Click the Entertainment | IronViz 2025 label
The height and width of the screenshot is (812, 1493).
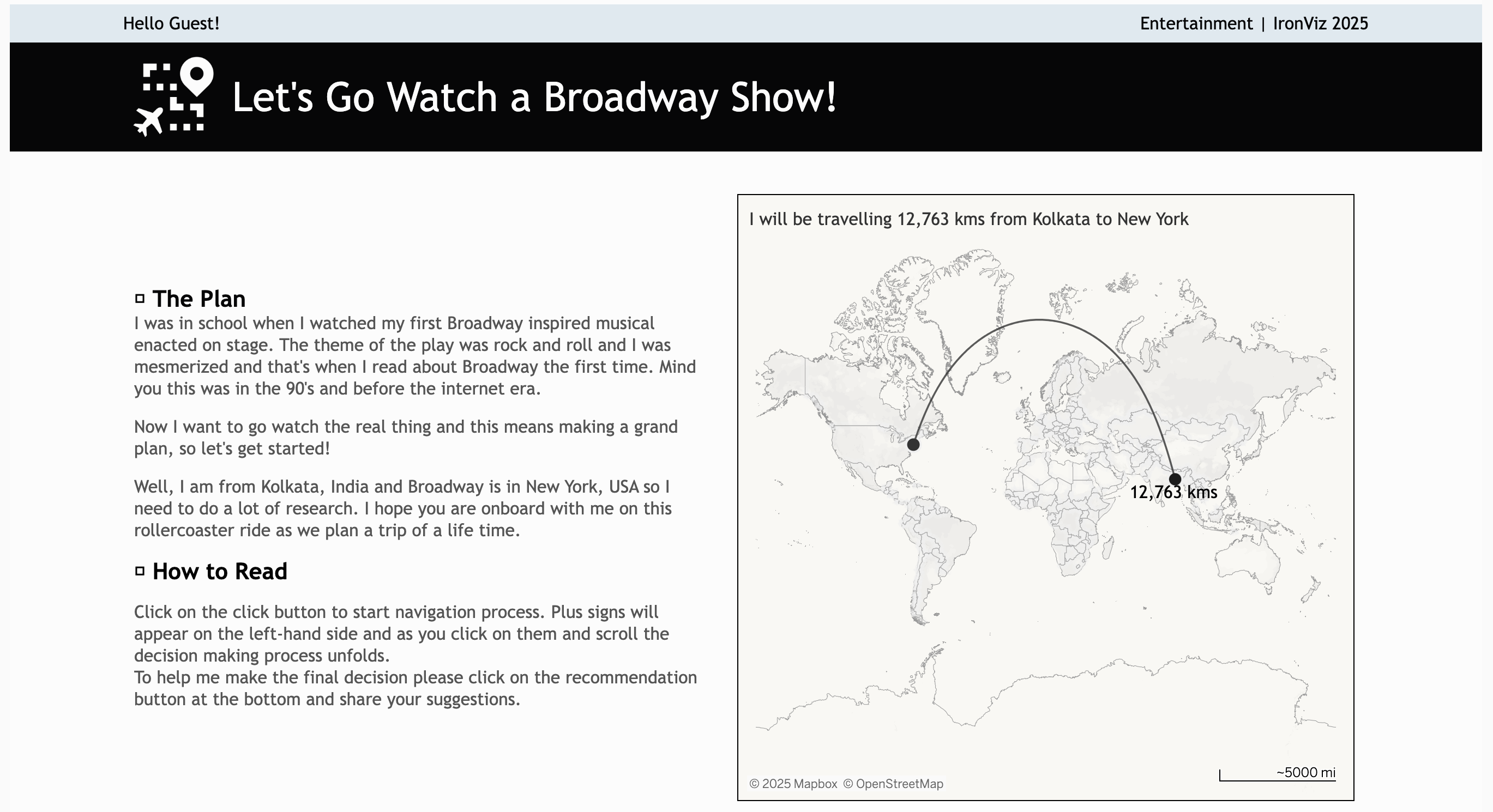pos(1254,24)
